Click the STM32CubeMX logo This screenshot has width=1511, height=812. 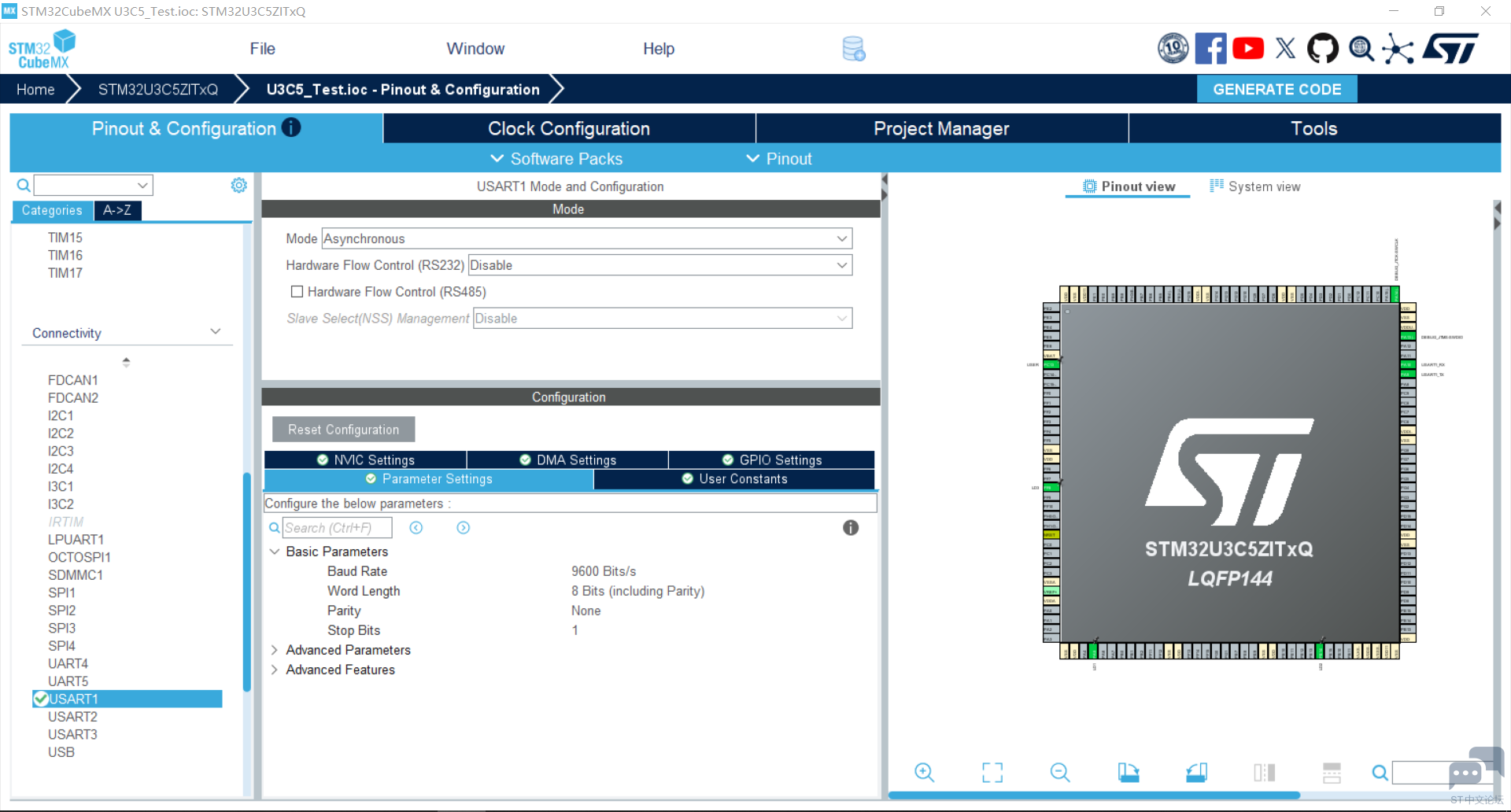42,50
